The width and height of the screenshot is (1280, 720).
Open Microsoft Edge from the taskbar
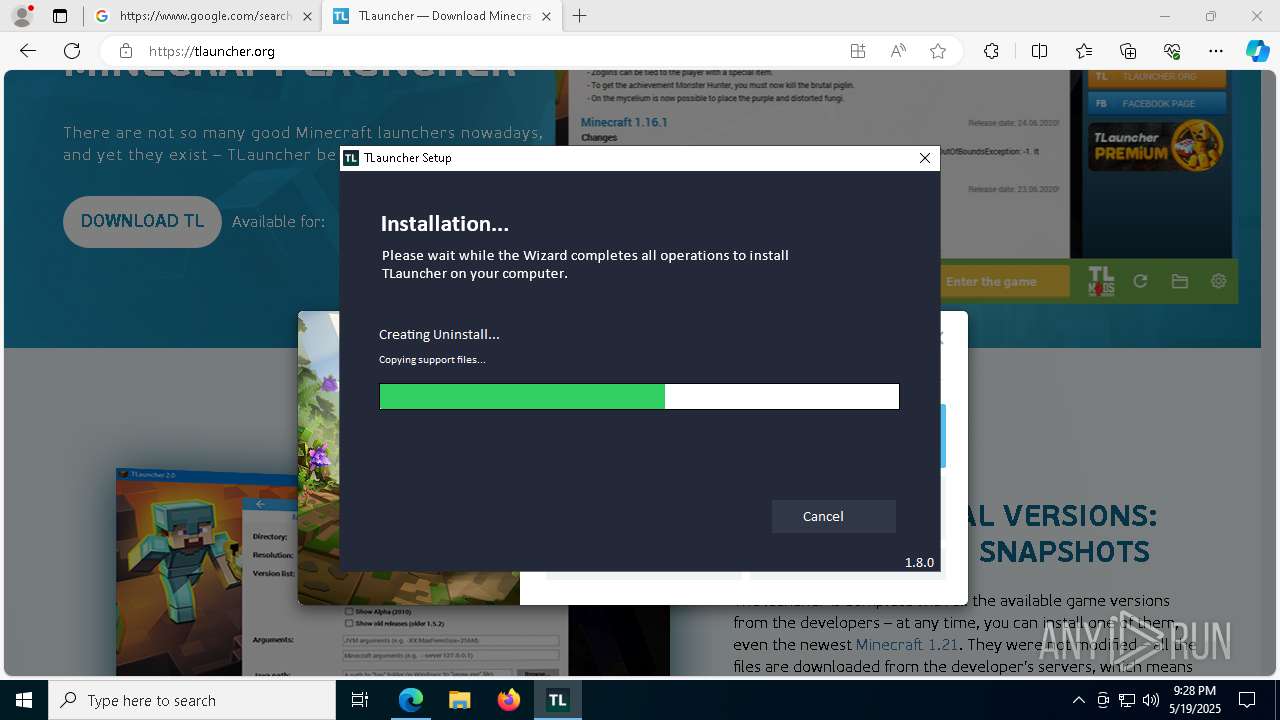[411, 700]
